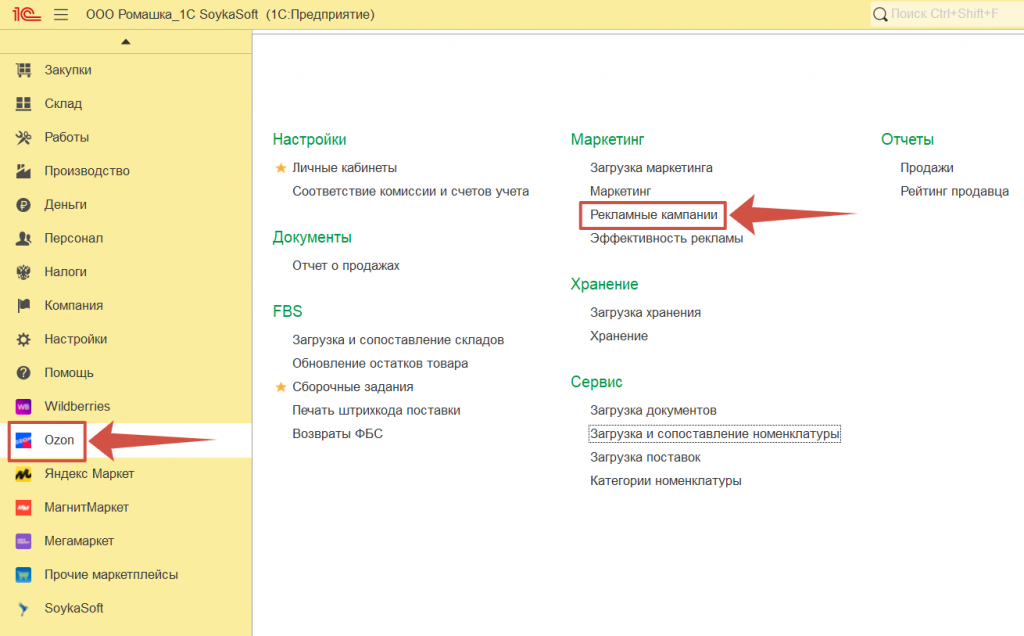Open Рекламные кампании link
1024x636 pixels.
click(x=653, y=215)
